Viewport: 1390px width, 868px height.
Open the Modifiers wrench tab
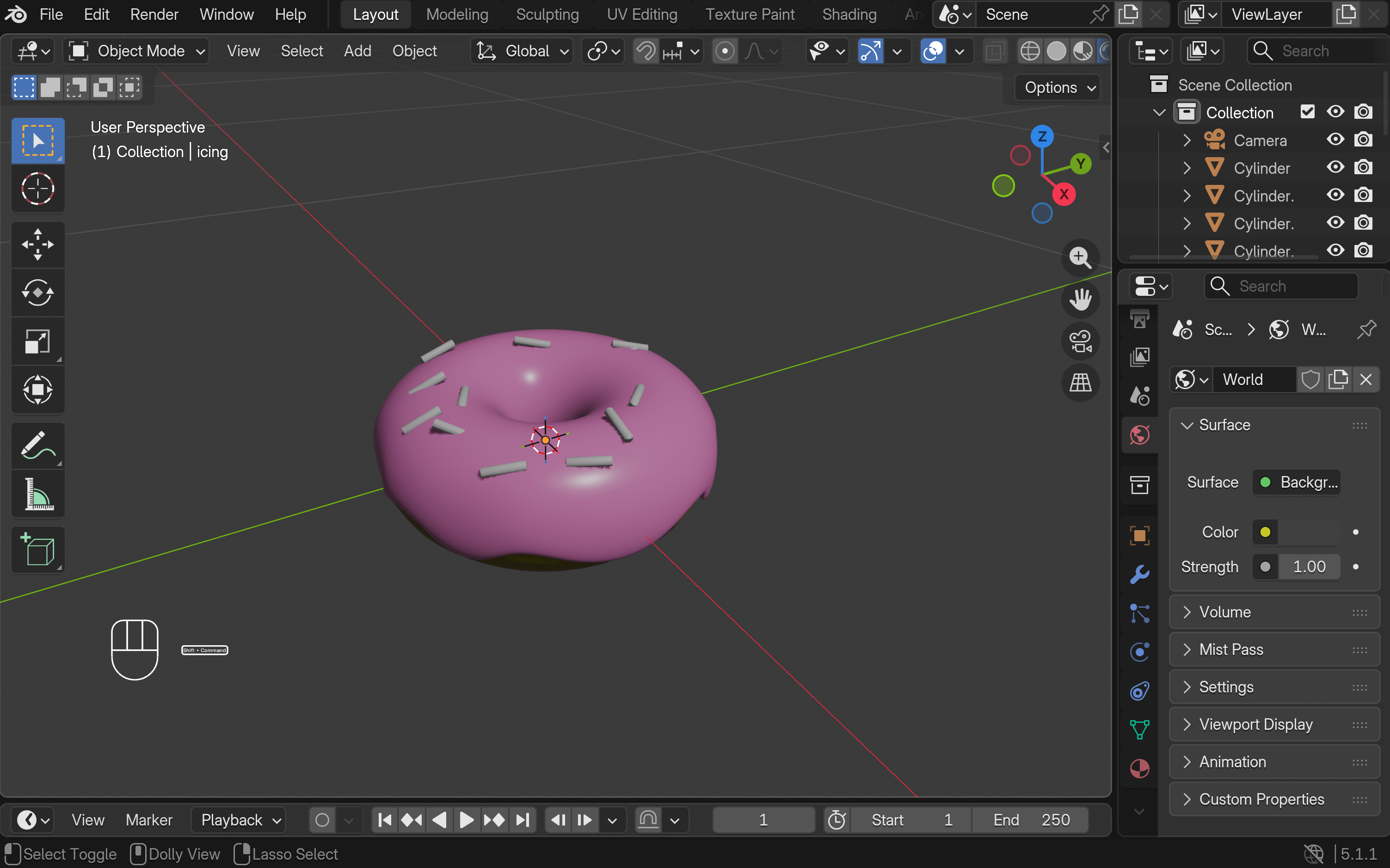pos(1139,574)
